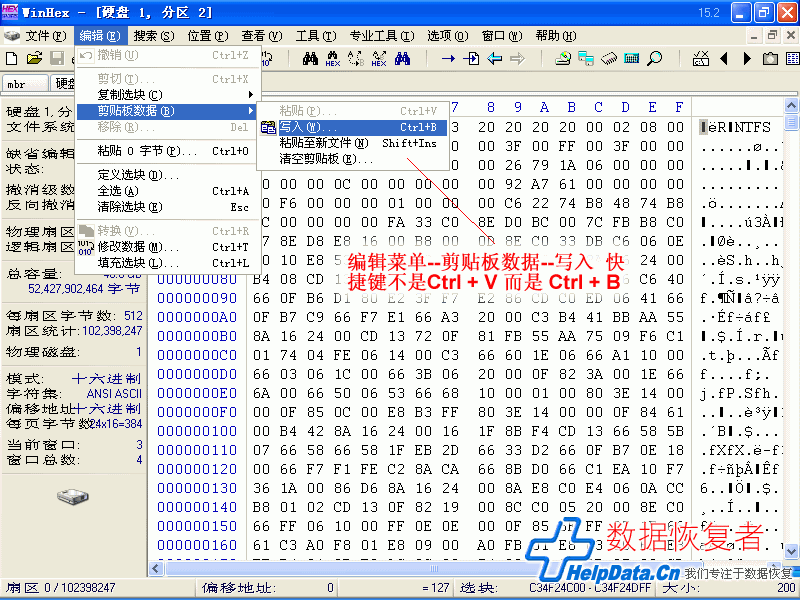Click offset row 00000140
The width and height of the screenshot is (800, 600).
197,508
